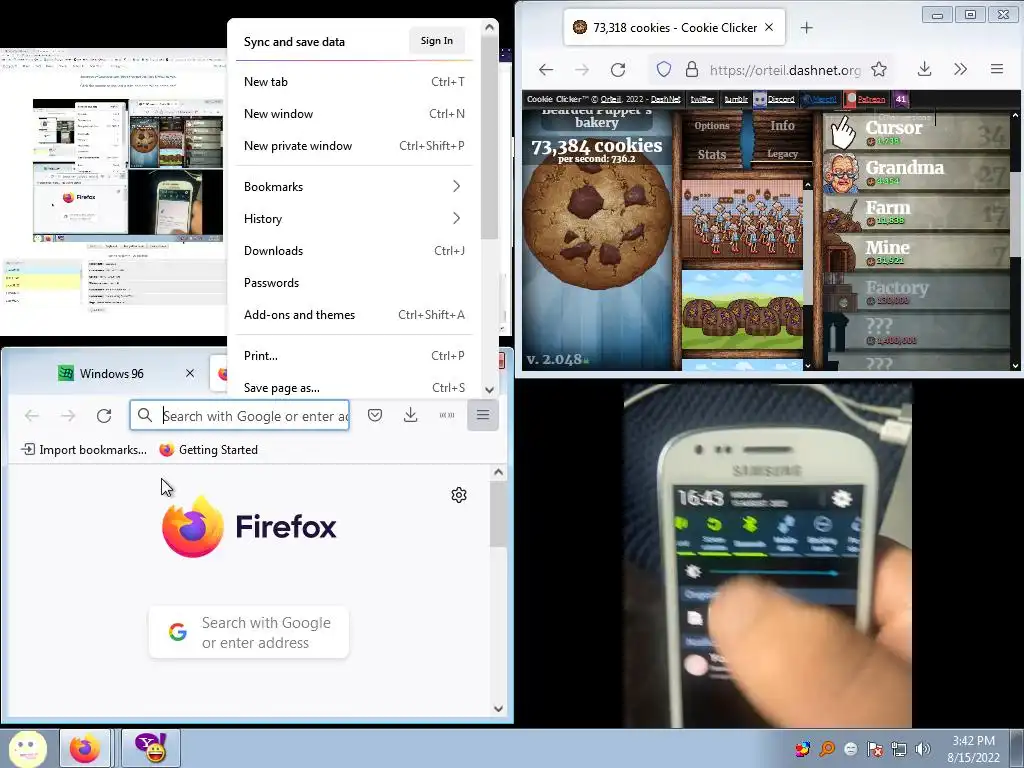Screen dimensions: 1024x768
Task: Open Cookie Clicker Stats
Action: point(711,154)
